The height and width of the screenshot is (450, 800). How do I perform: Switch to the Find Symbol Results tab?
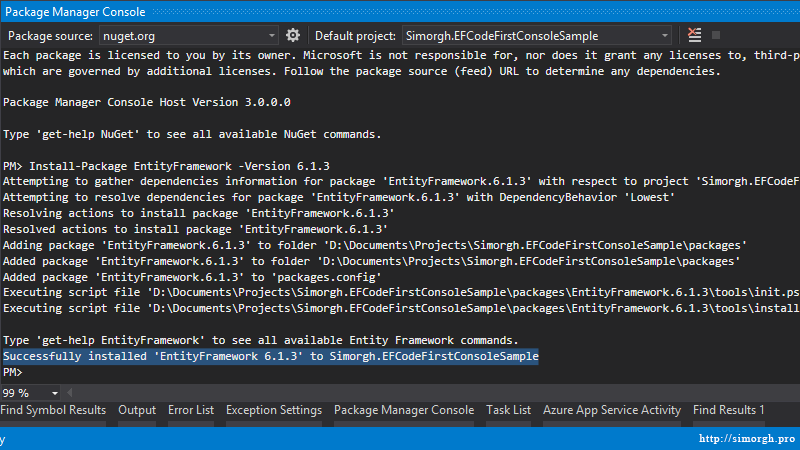(53, 410)
